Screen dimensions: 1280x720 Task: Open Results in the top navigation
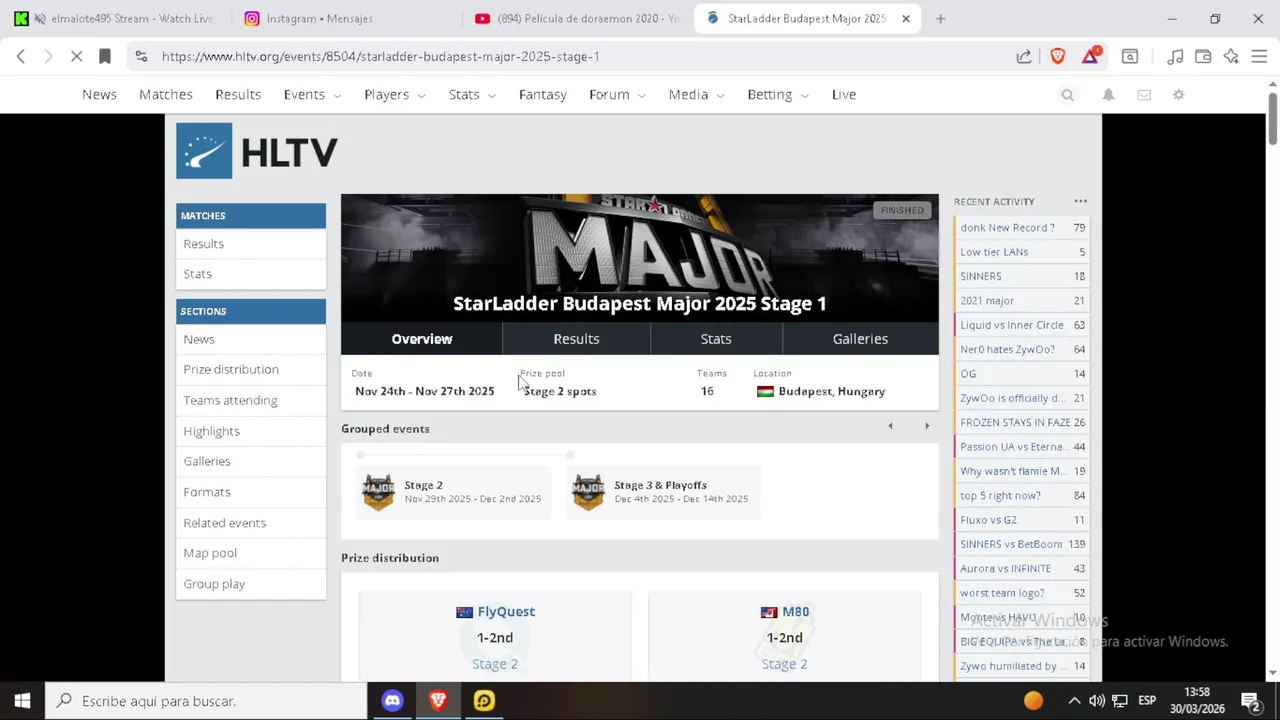coord(238,95)
